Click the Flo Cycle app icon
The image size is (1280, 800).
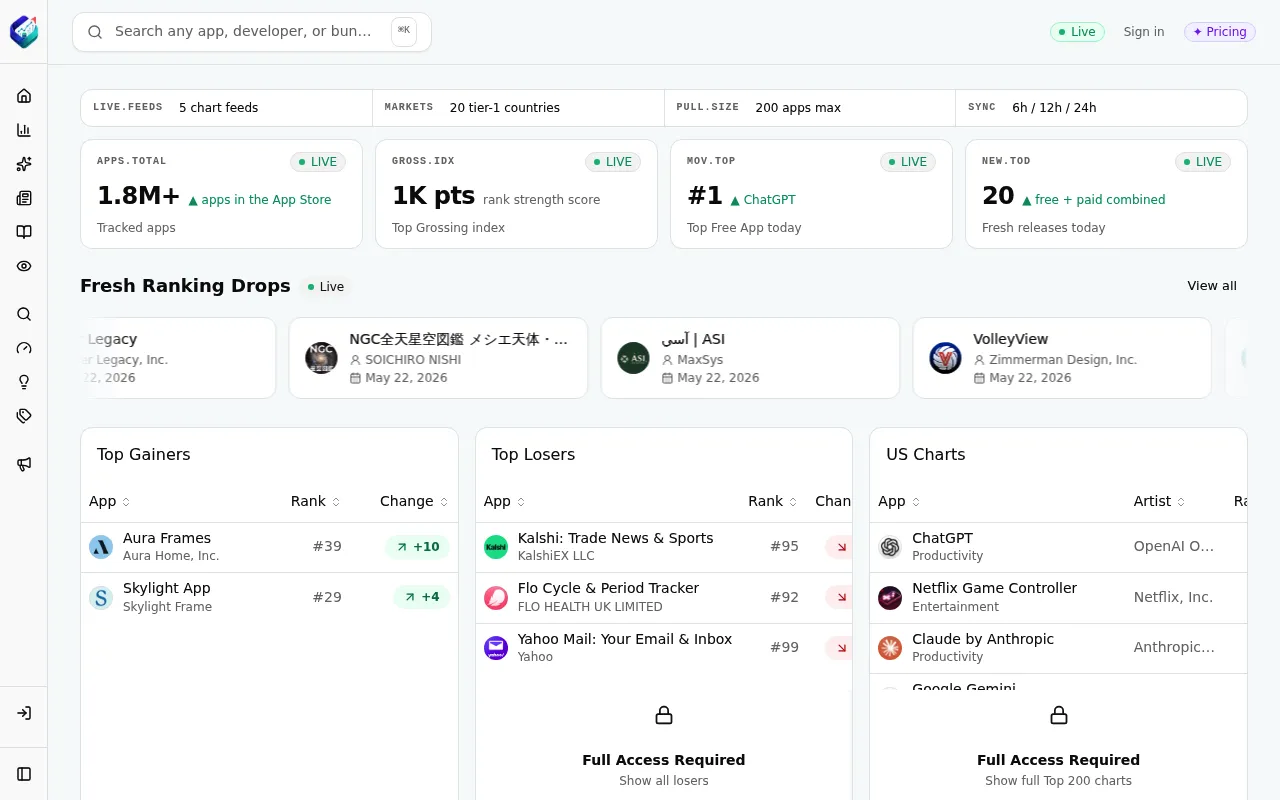pyautogui.click(x=496, y=598)
